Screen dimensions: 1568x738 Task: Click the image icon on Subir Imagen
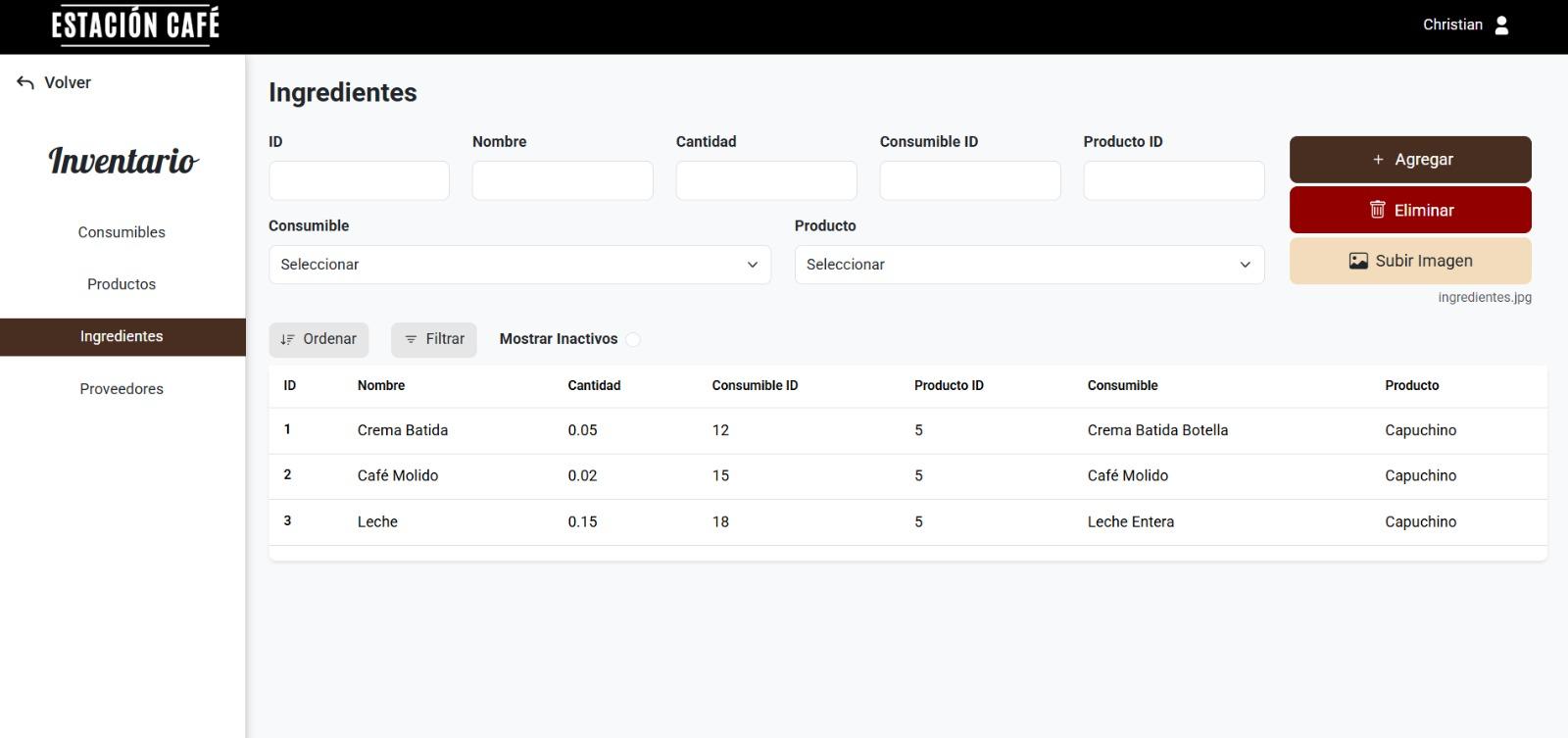(x=1358, y=261)
